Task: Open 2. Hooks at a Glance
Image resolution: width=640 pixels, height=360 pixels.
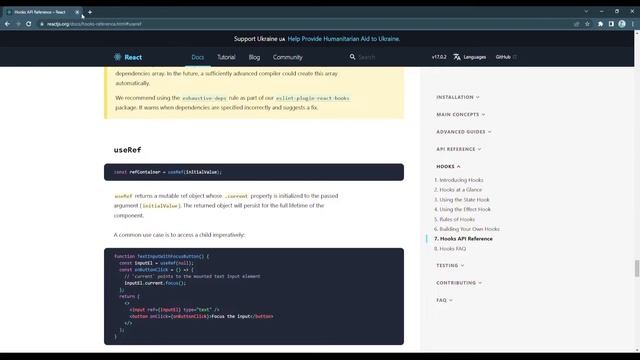Action: coord(458,190)
